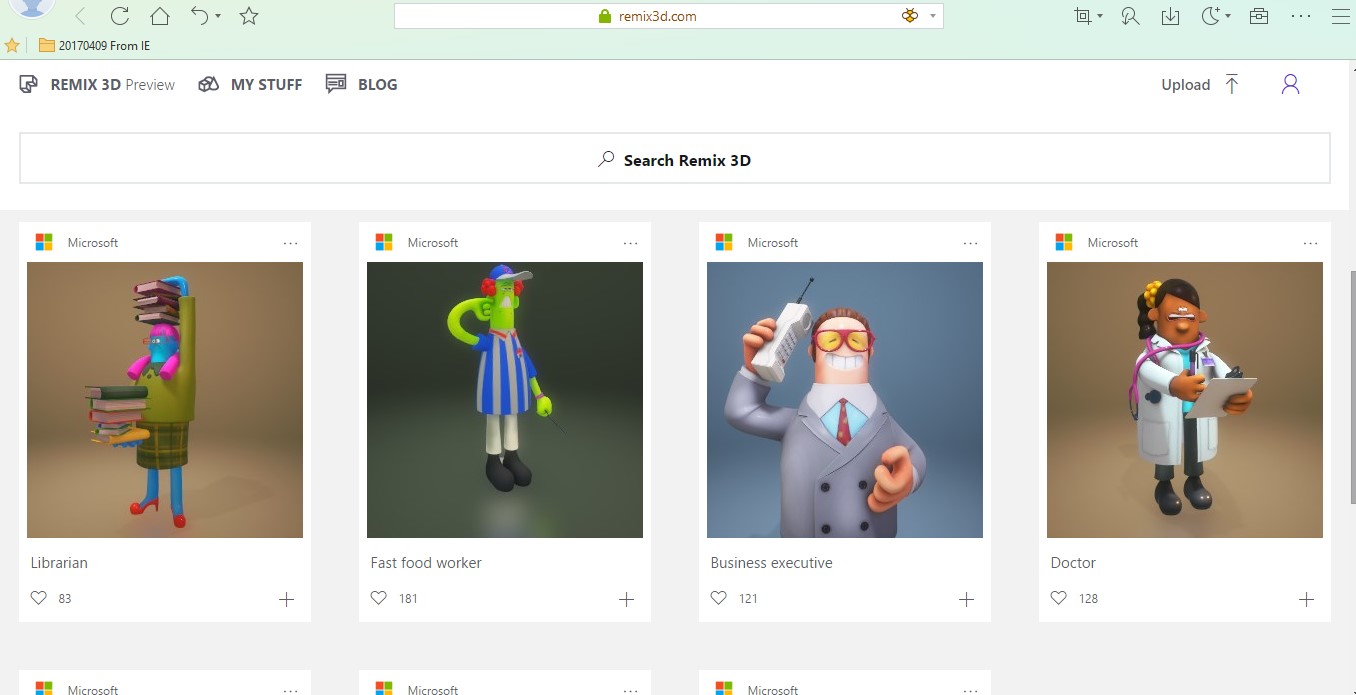Open the options menu on the Librarian card
This screenshot has width=1356, height=695.
[290, 242]
